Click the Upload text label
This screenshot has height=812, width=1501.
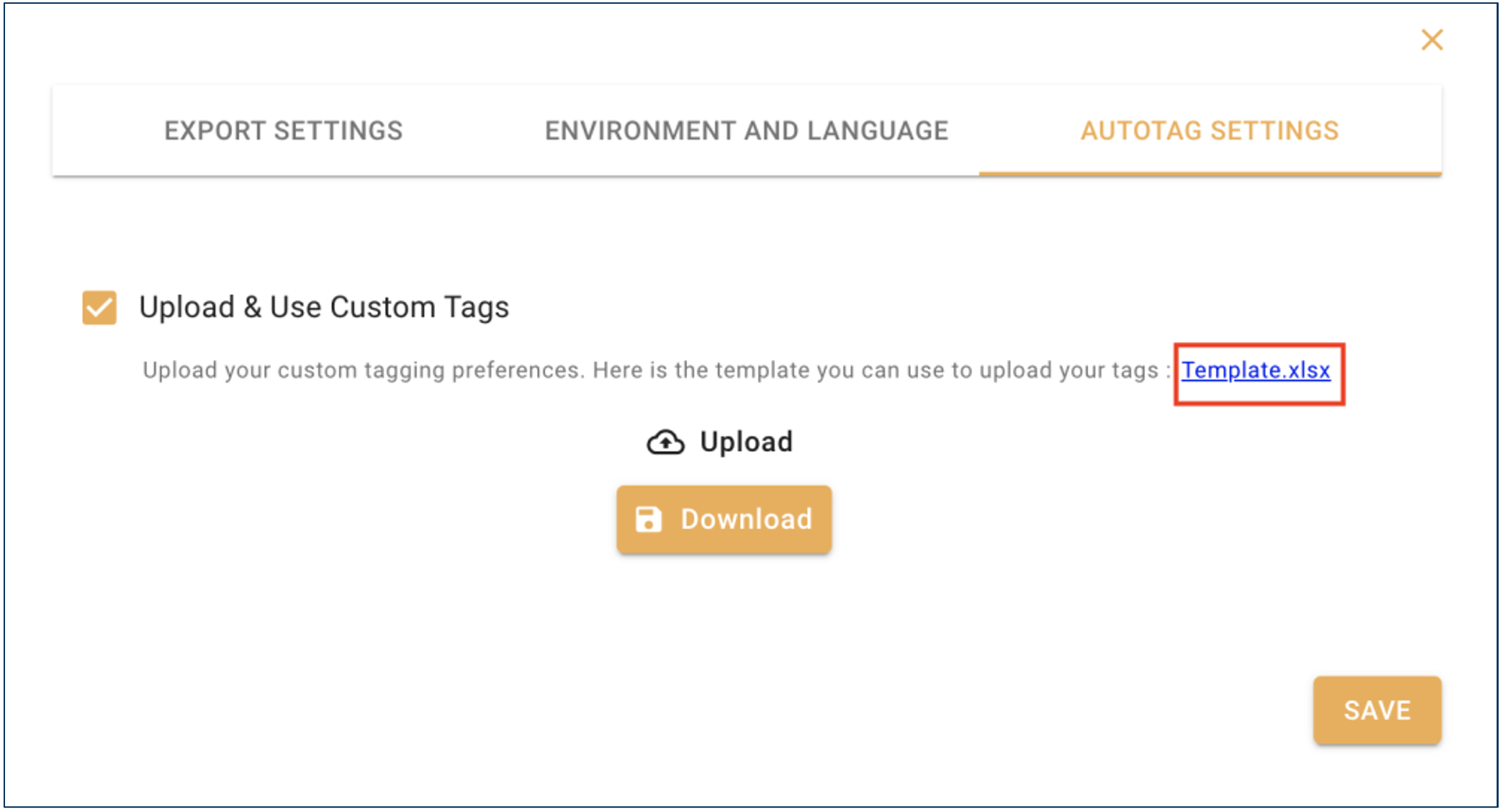[x=746, y=442]
